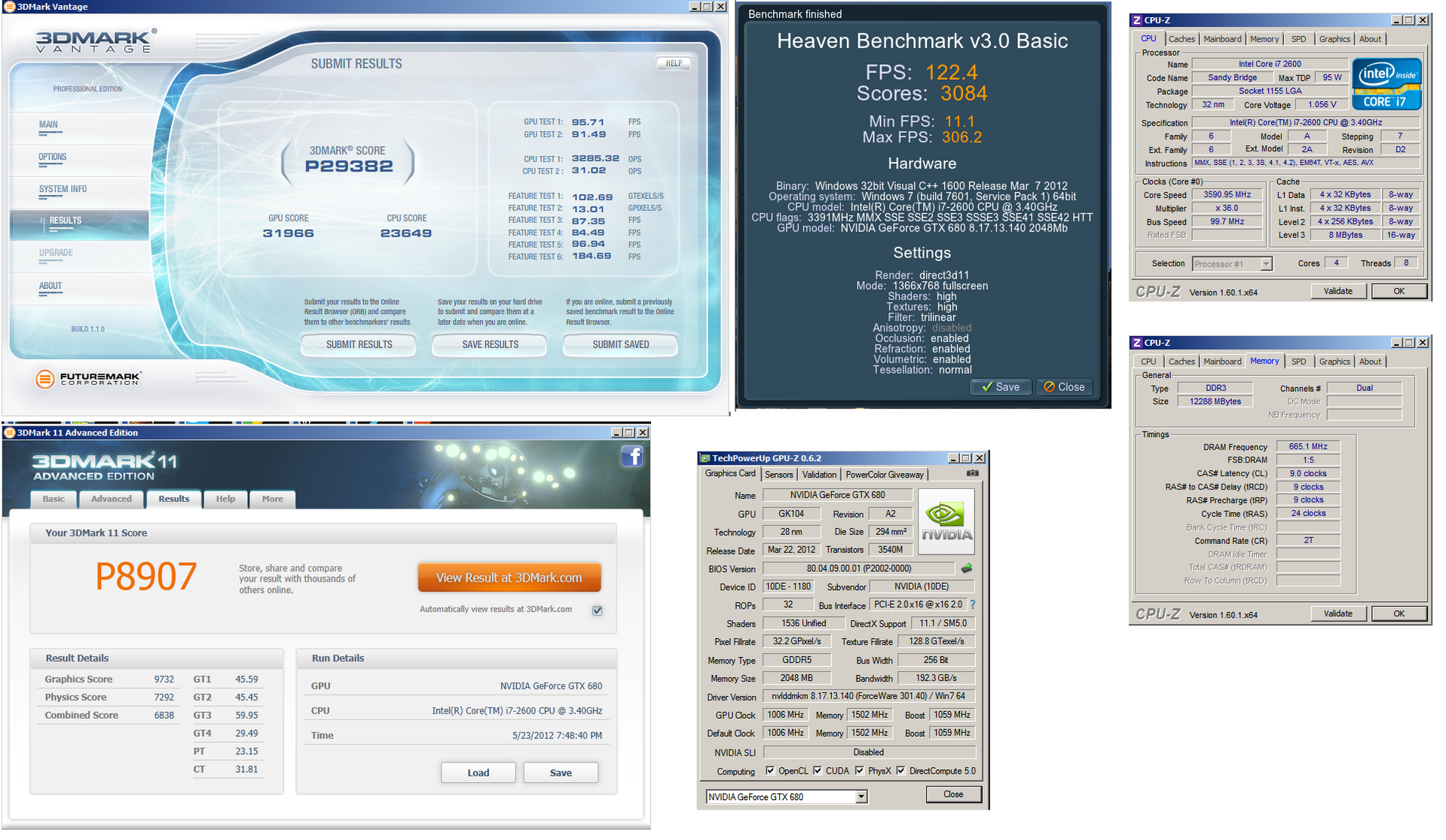Screen dimensions: 1446x840
Task: Click Save Results in 3DMark Vantage
Action: pyautogui.click(x=490, y=345)
